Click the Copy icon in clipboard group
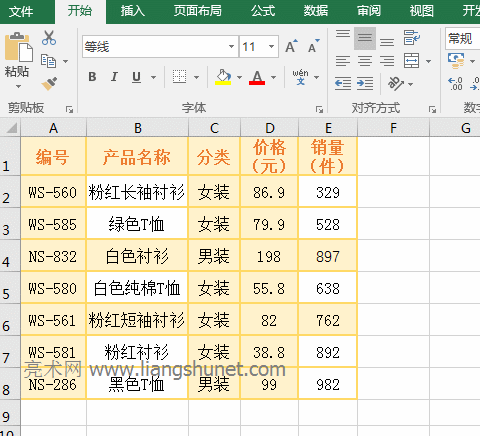 48,61
